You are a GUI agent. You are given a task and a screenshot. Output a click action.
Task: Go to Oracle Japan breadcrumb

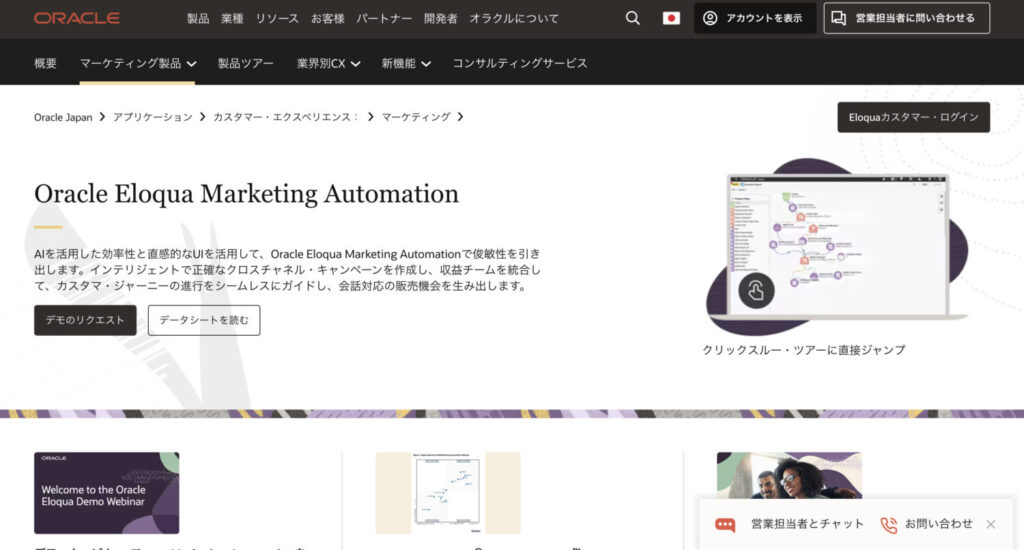pos(63,117)
